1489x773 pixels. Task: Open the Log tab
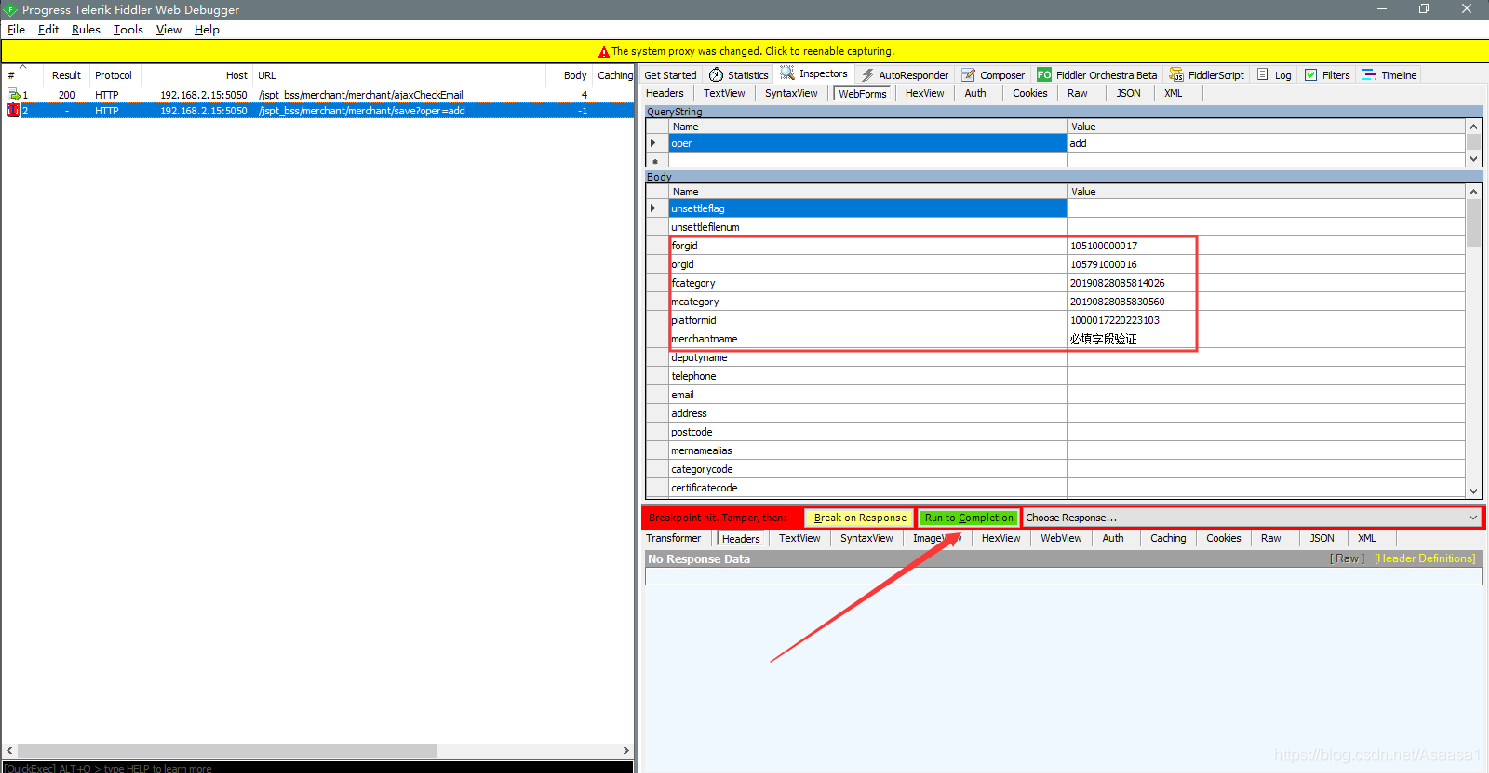point(1274,75)
